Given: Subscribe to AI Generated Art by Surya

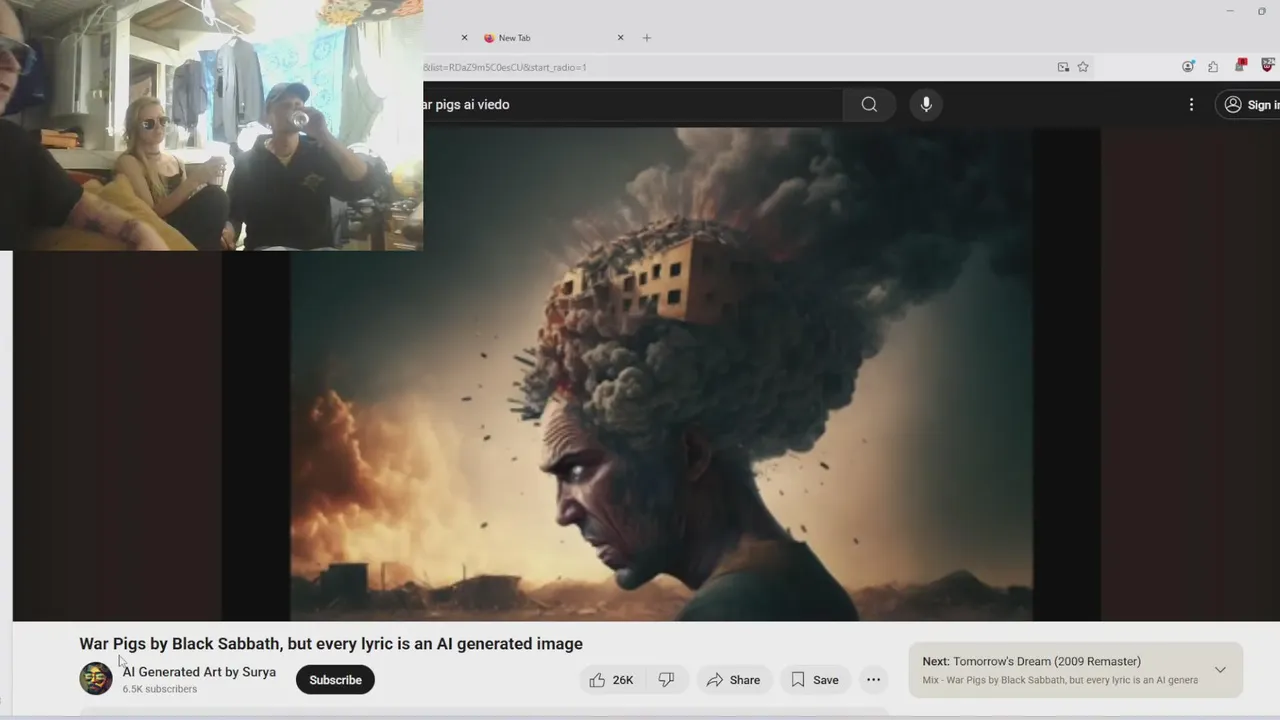Looking at the screenshot, I should point(335,680).
